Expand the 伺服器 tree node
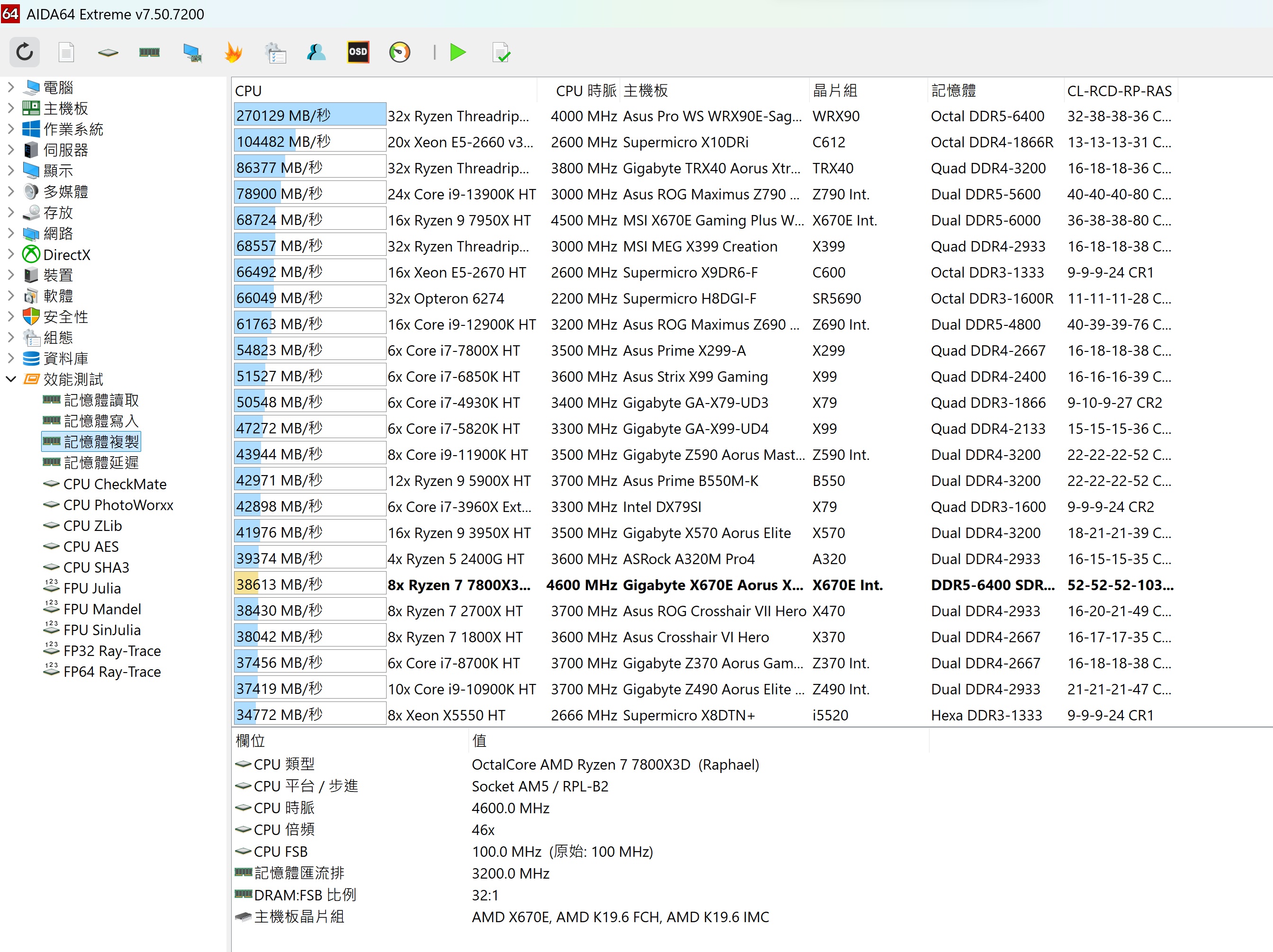The height and width of the screenshot is (952, 1273). (10, 150)
